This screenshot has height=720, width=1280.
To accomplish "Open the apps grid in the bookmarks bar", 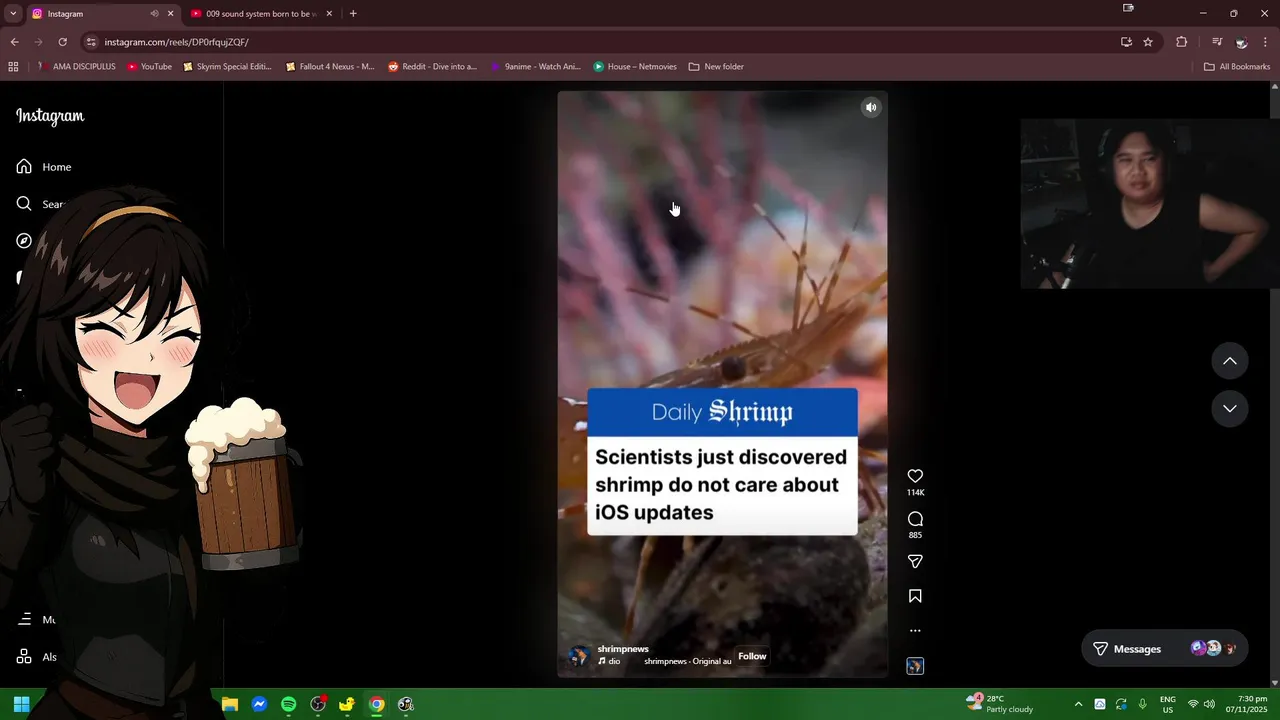I will [x=13, y=67].
